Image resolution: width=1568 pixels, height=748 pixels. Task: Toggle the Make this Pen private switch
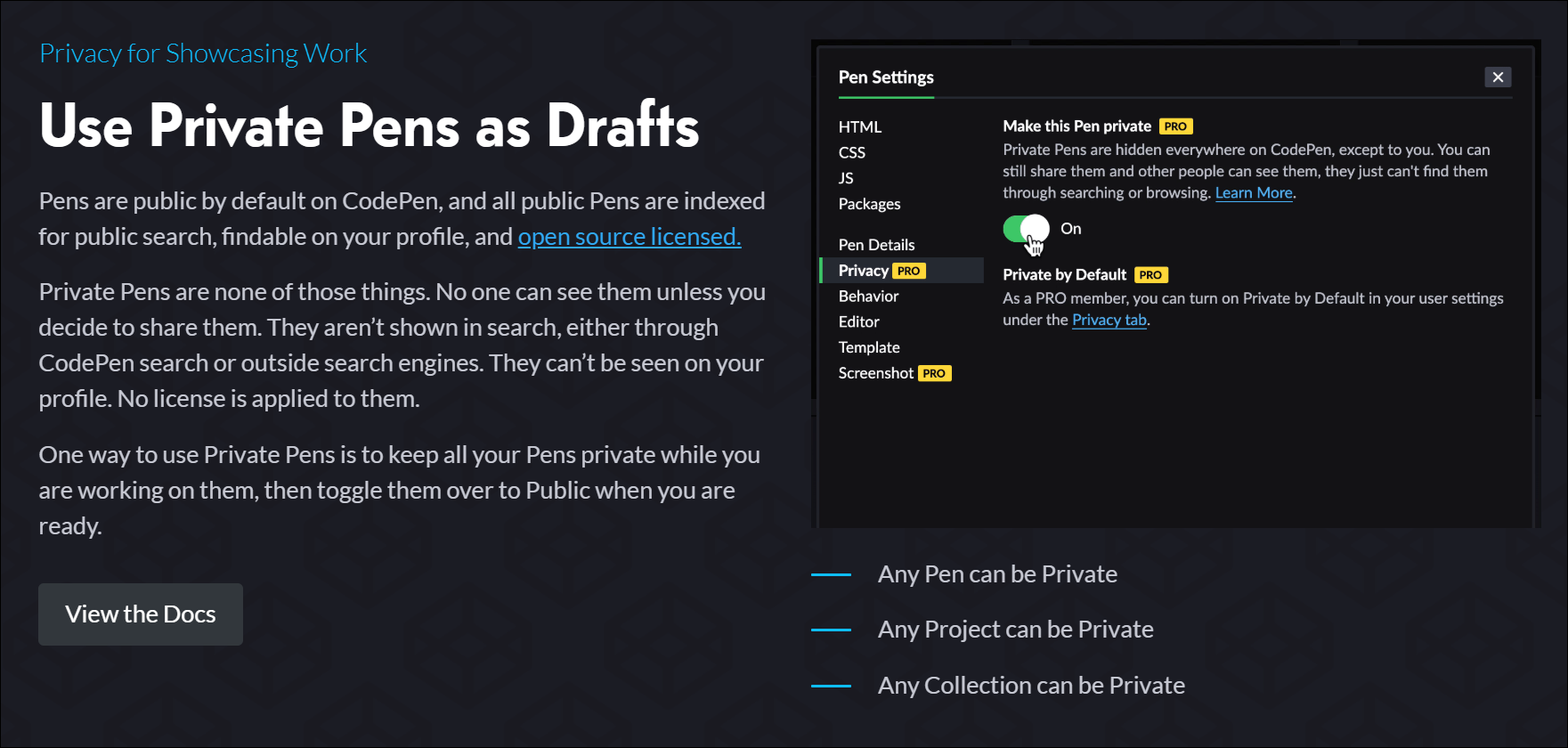tap(1026, 229)
